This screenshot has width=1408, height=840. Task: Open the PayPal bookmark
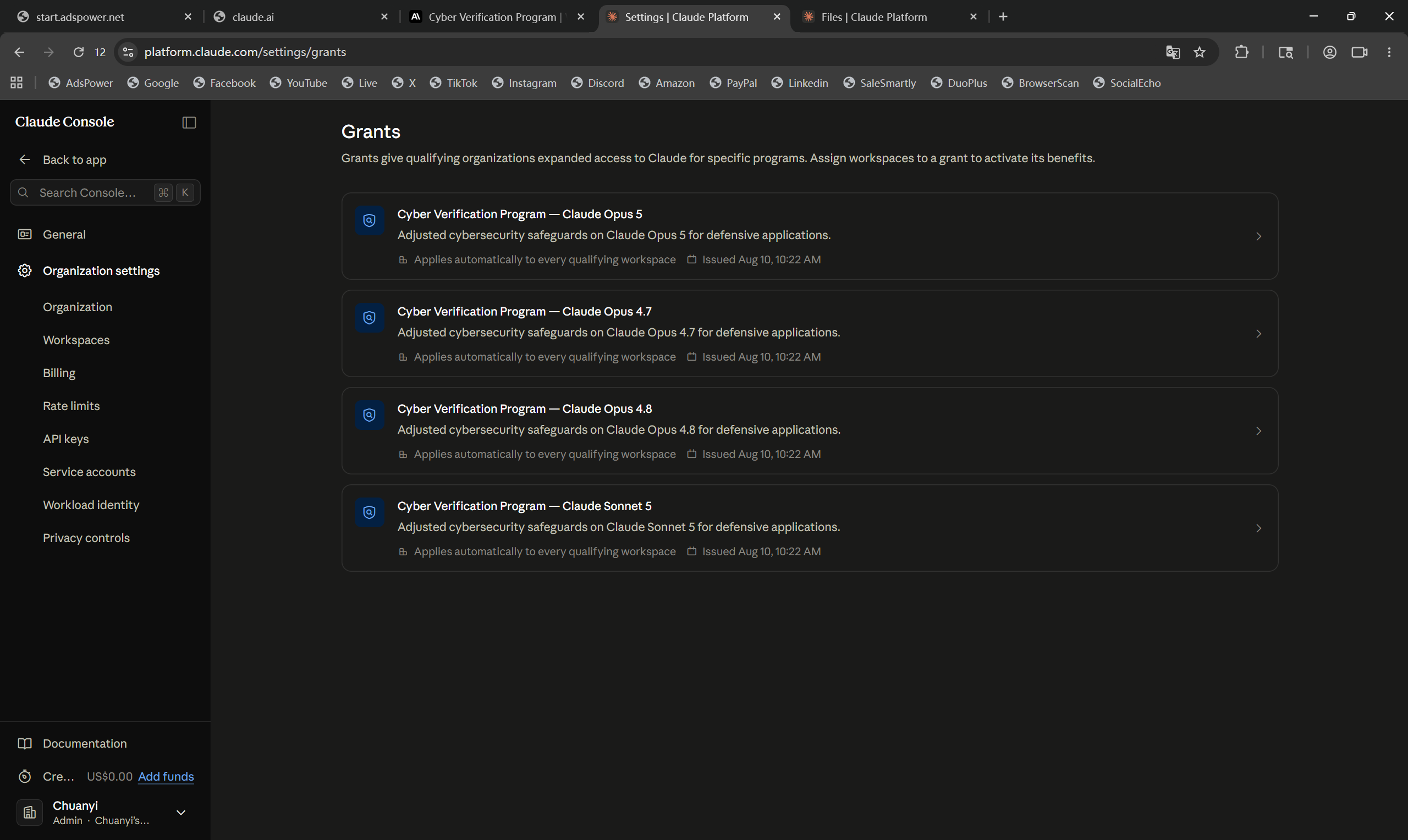tap(733, 82)
